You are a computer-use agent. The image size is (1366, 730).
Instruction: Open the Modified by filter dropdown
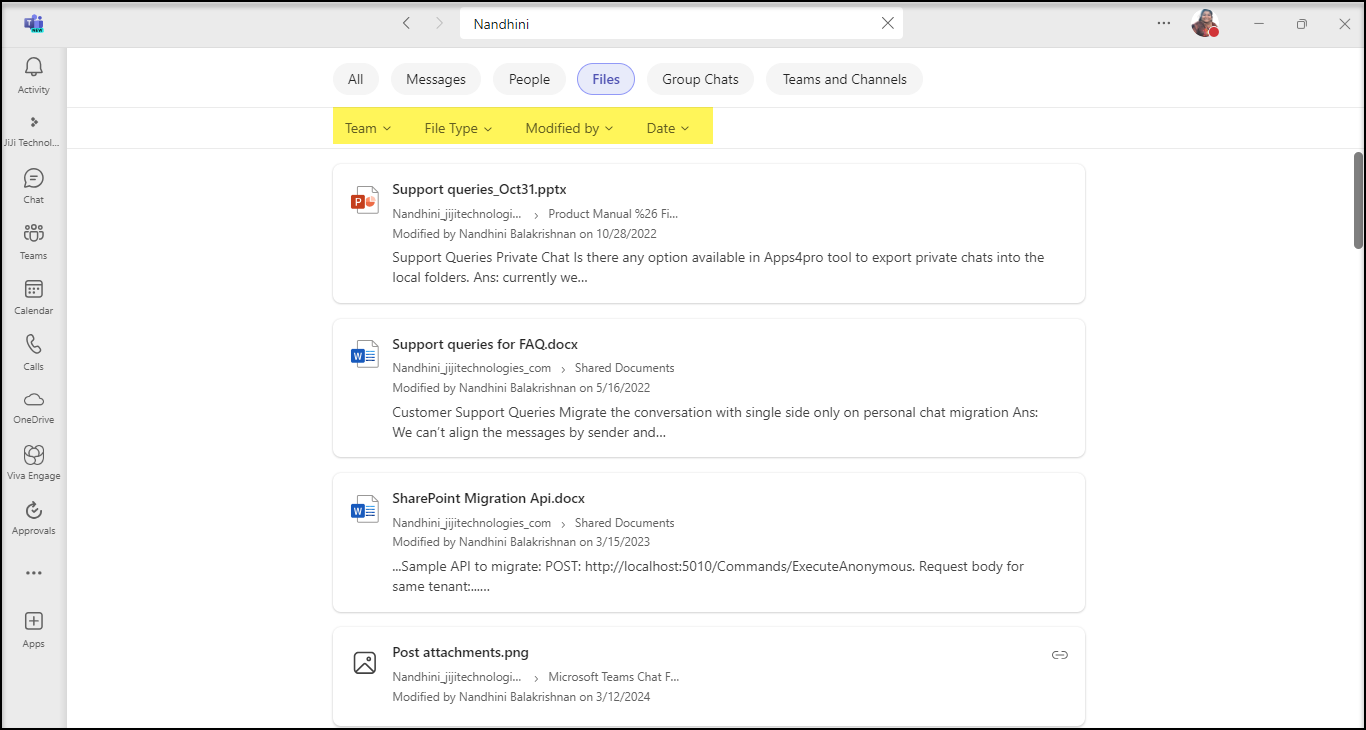point(569,128)
